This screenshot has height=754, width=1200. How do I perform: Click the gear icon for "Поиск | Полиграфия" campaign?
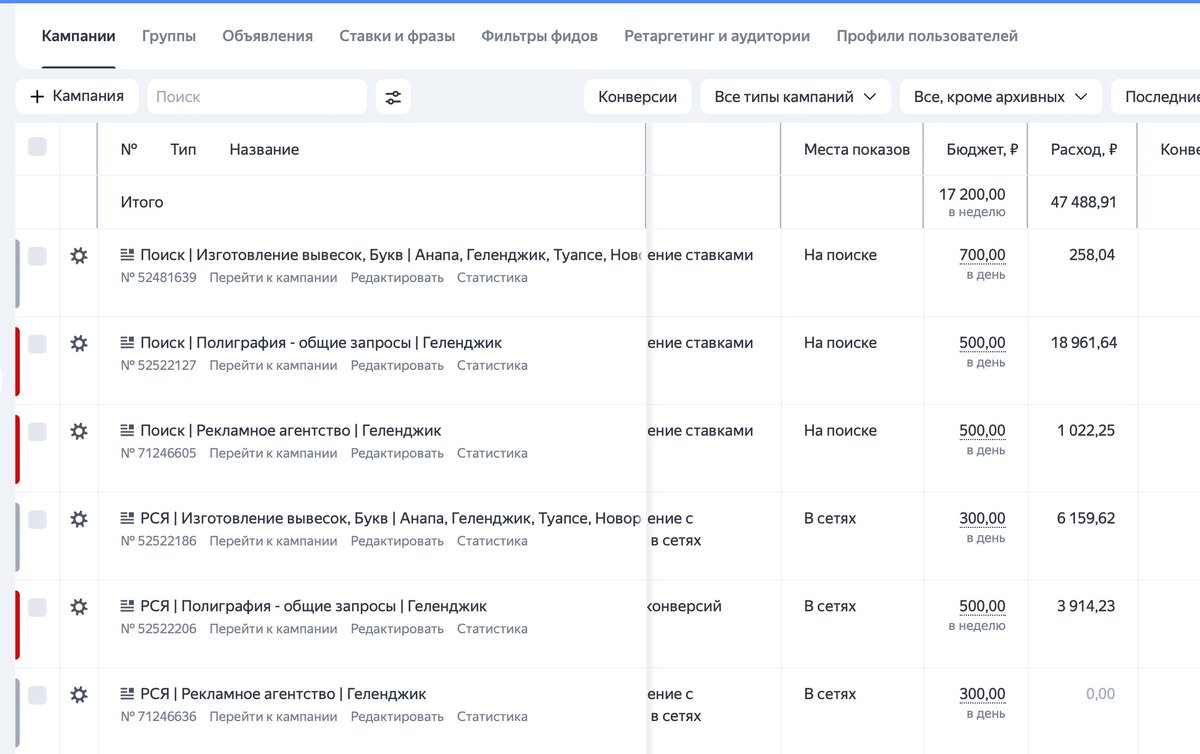79,343
